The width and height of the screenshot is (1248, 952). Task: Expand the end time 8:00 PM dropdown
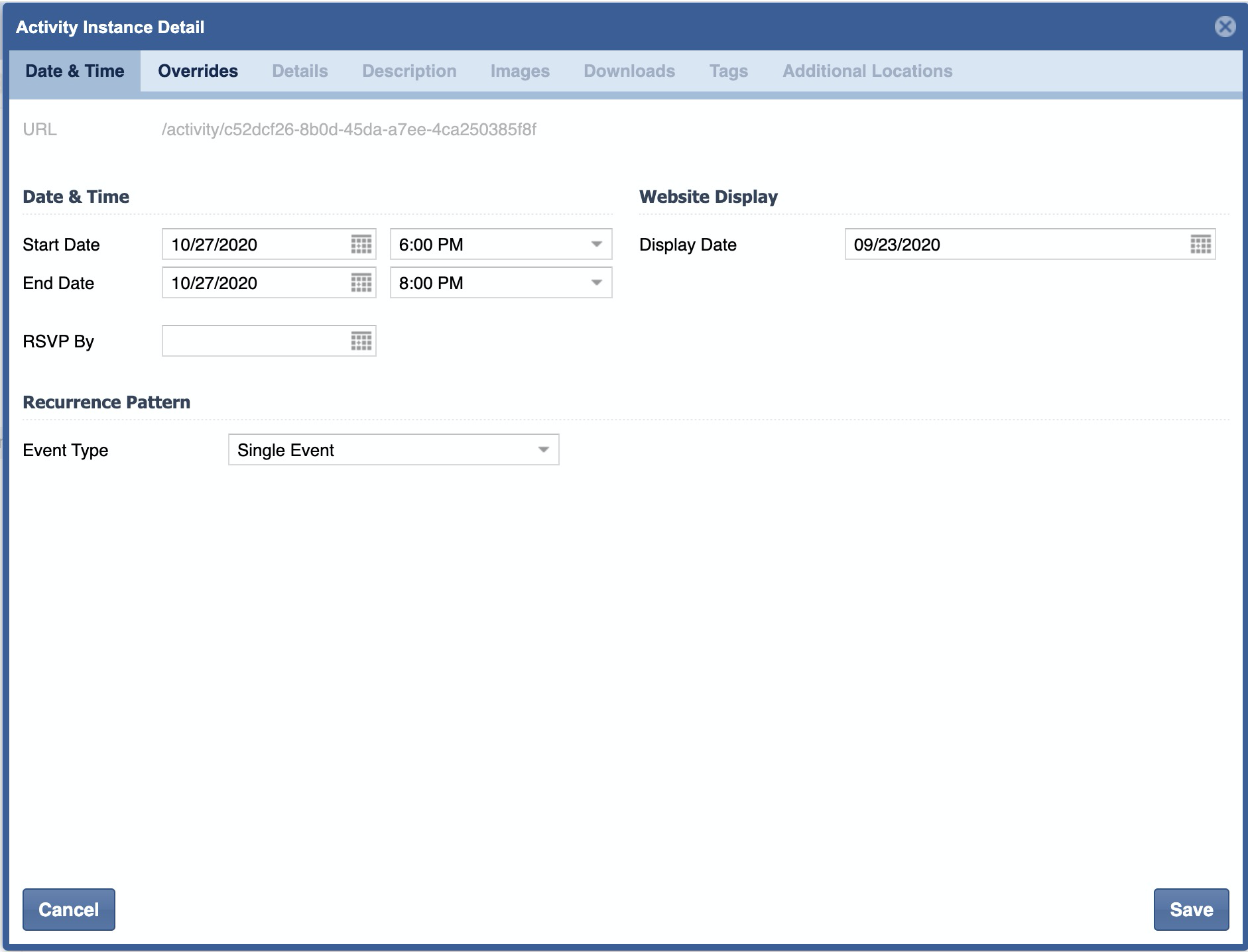point(596,283)
